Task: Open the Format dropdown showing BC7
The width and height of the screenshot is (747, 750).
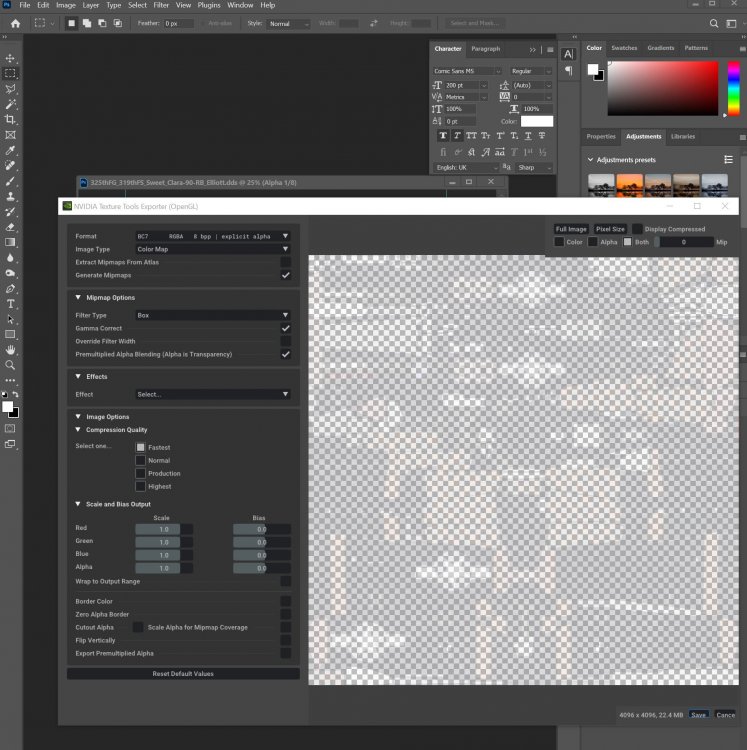Action: tap(213, 236)
